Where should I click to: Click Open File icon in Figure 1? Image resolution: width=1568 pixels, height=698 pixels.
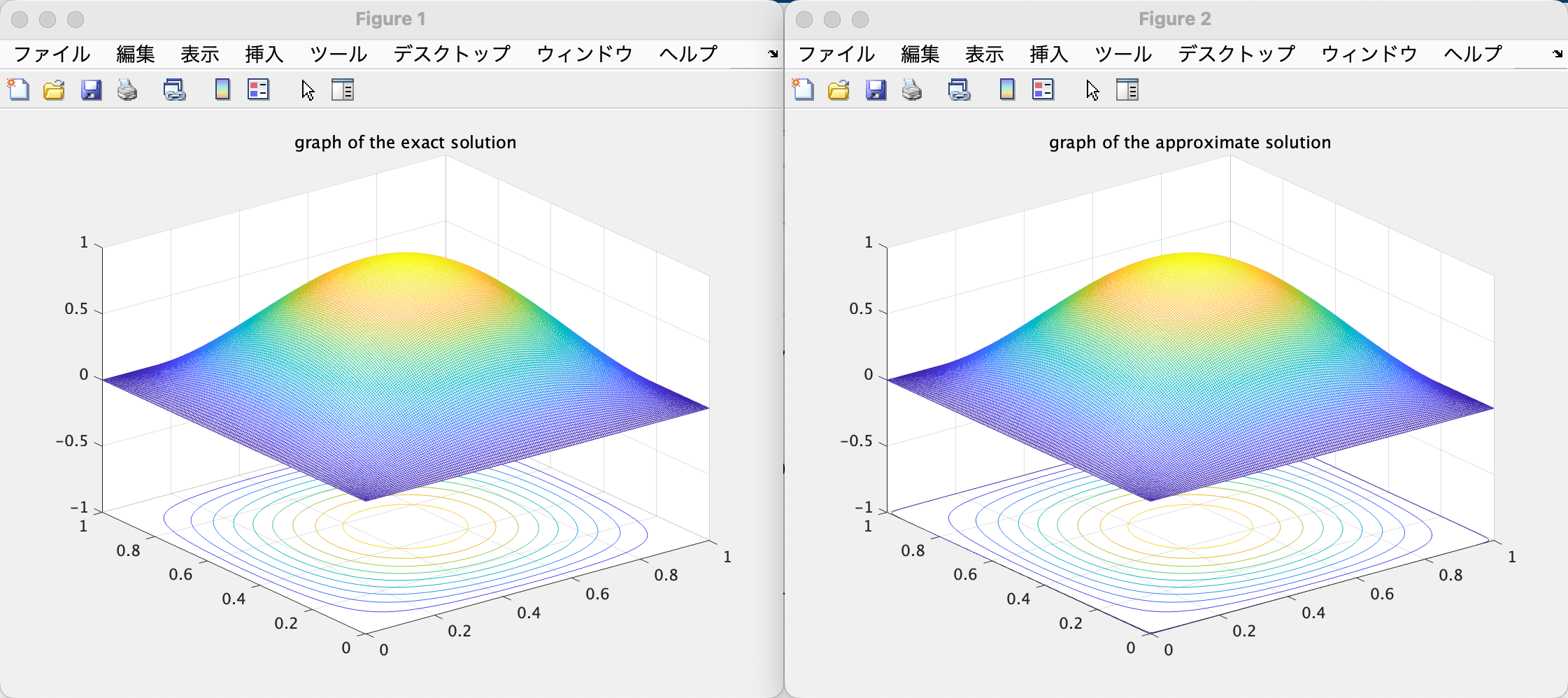pyautogui.click(x=54, y=90)
